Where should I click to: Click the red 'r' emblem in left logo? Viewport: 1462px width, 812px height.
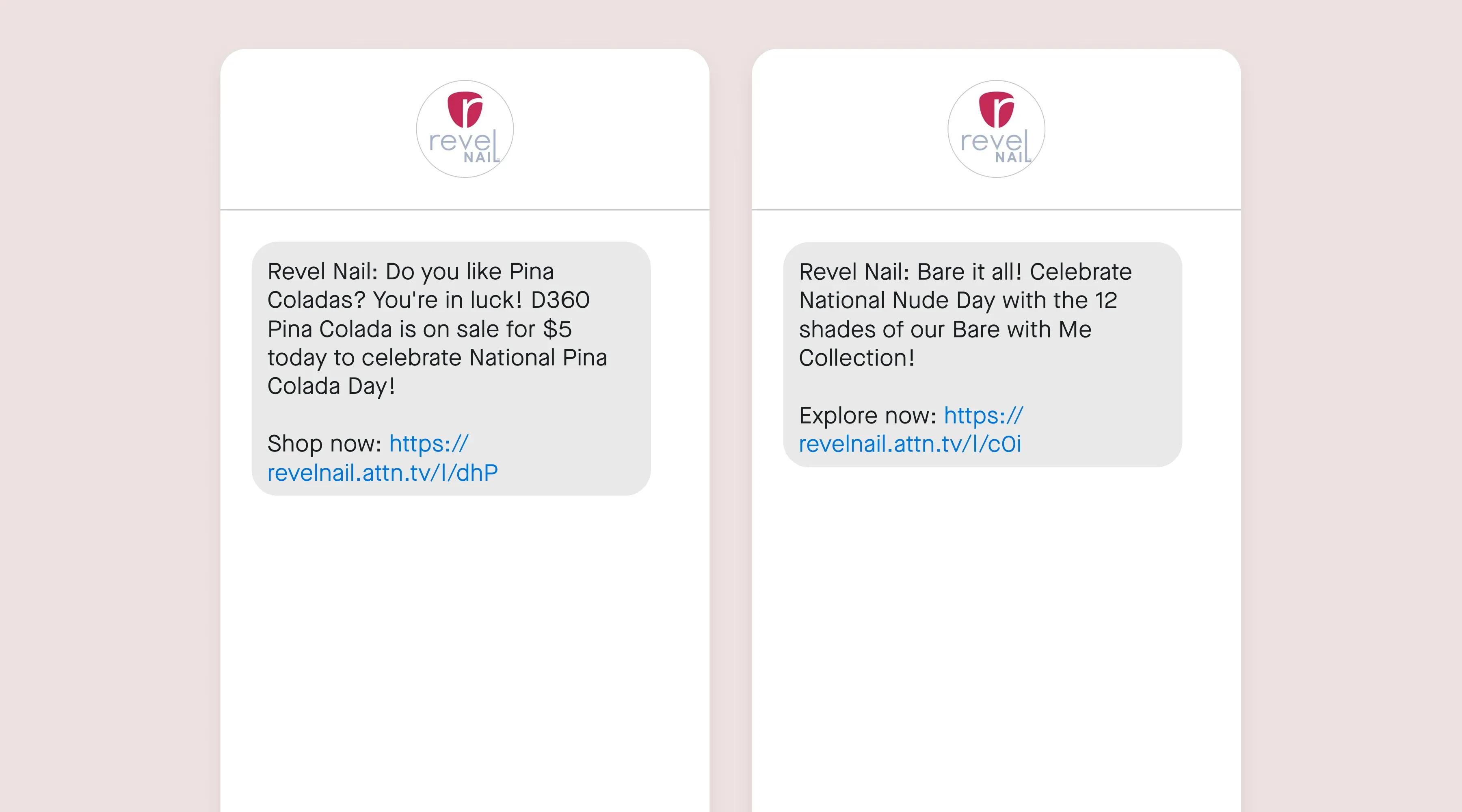point(465,110)
